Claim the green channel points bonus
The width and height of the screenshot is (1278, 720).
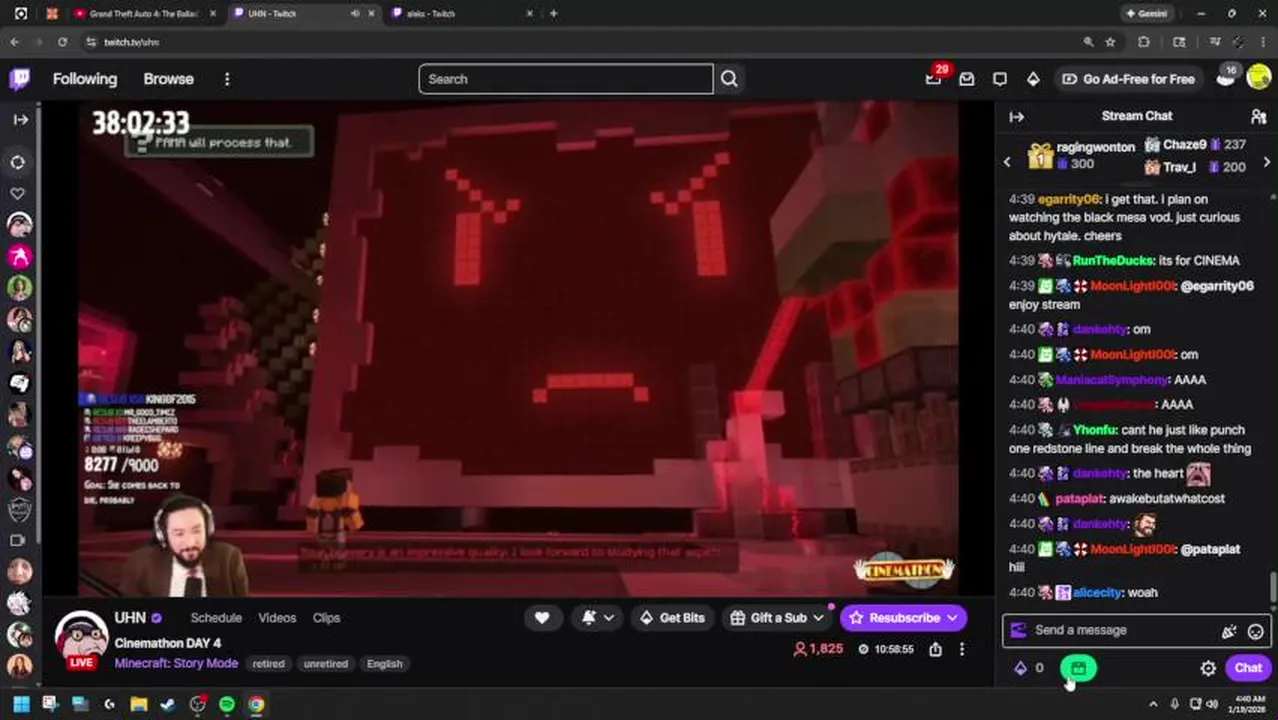coord(1078,668)
